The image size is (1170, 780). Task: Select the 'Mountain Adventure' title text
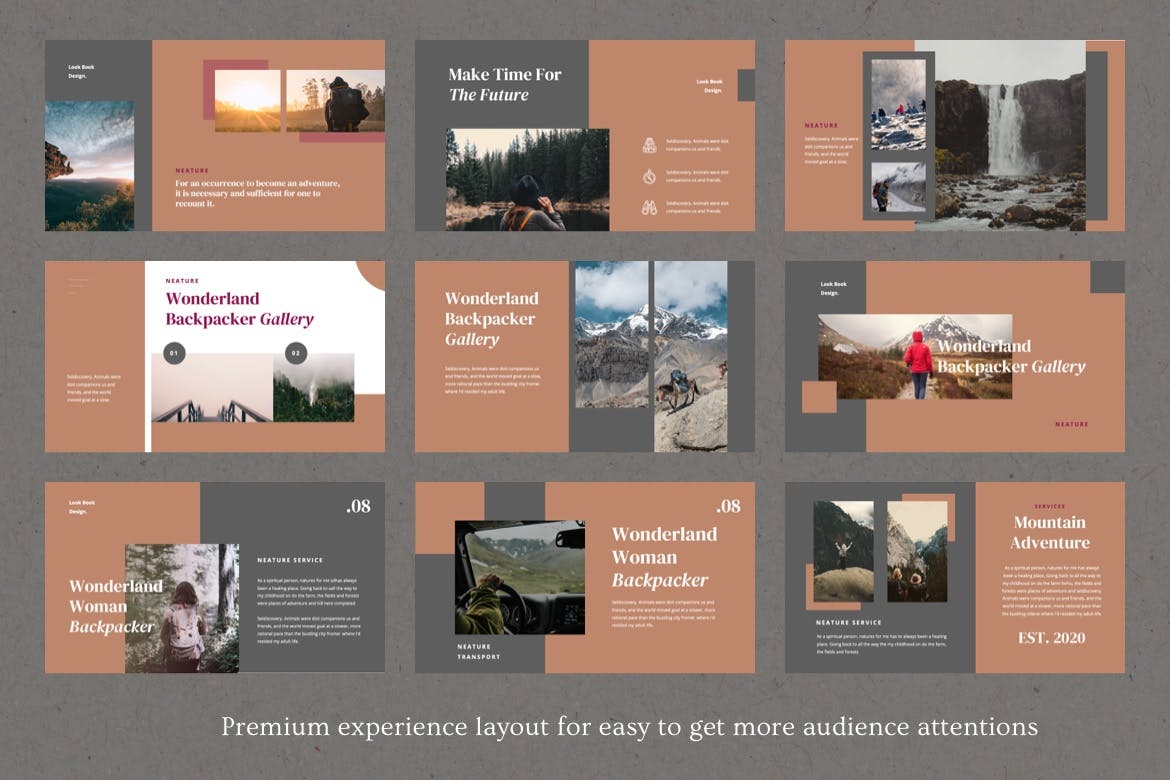tap(1049, 532)
